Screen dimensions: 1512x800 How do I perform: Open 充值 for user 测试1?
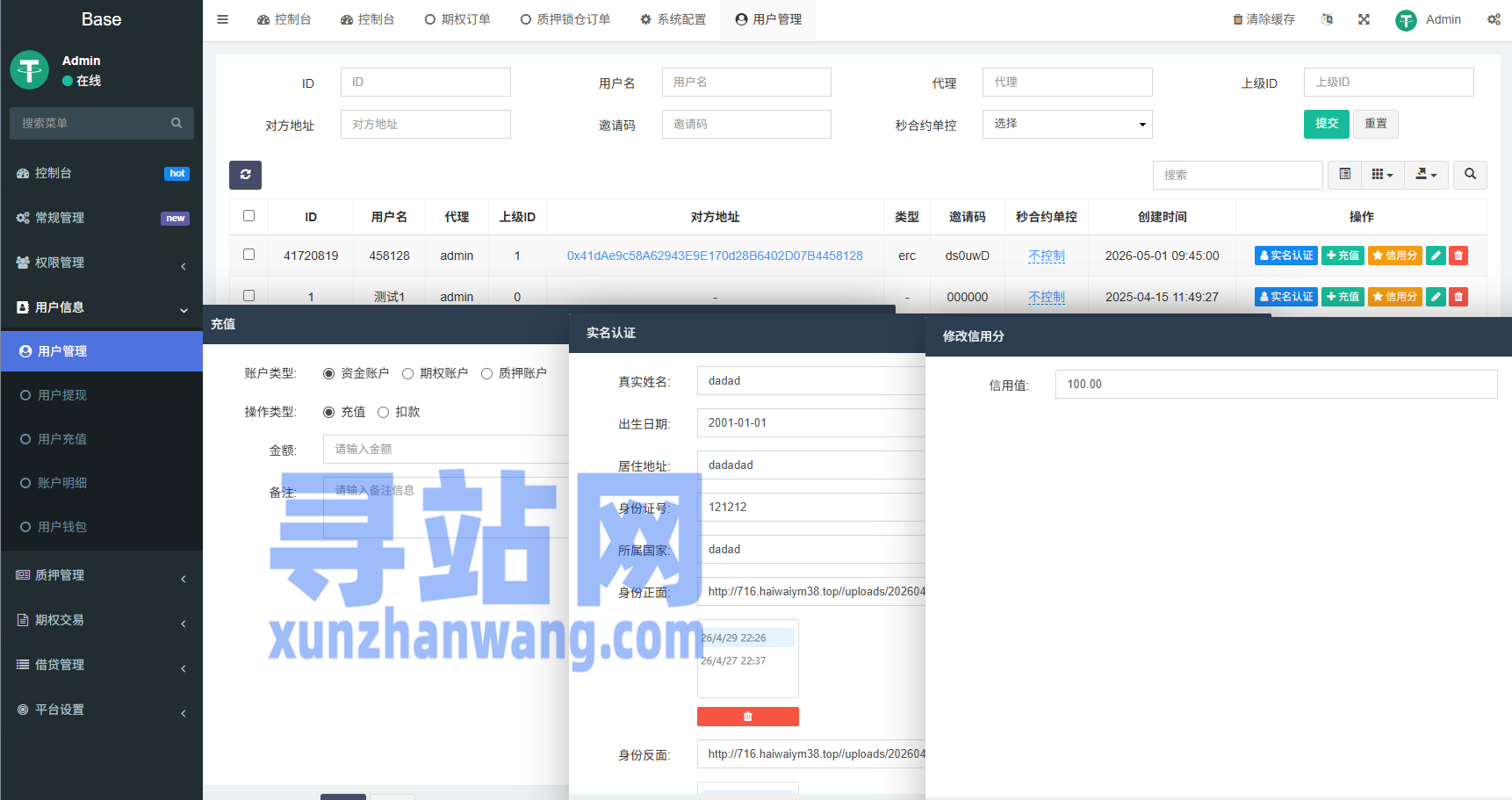coord(1343,297)
